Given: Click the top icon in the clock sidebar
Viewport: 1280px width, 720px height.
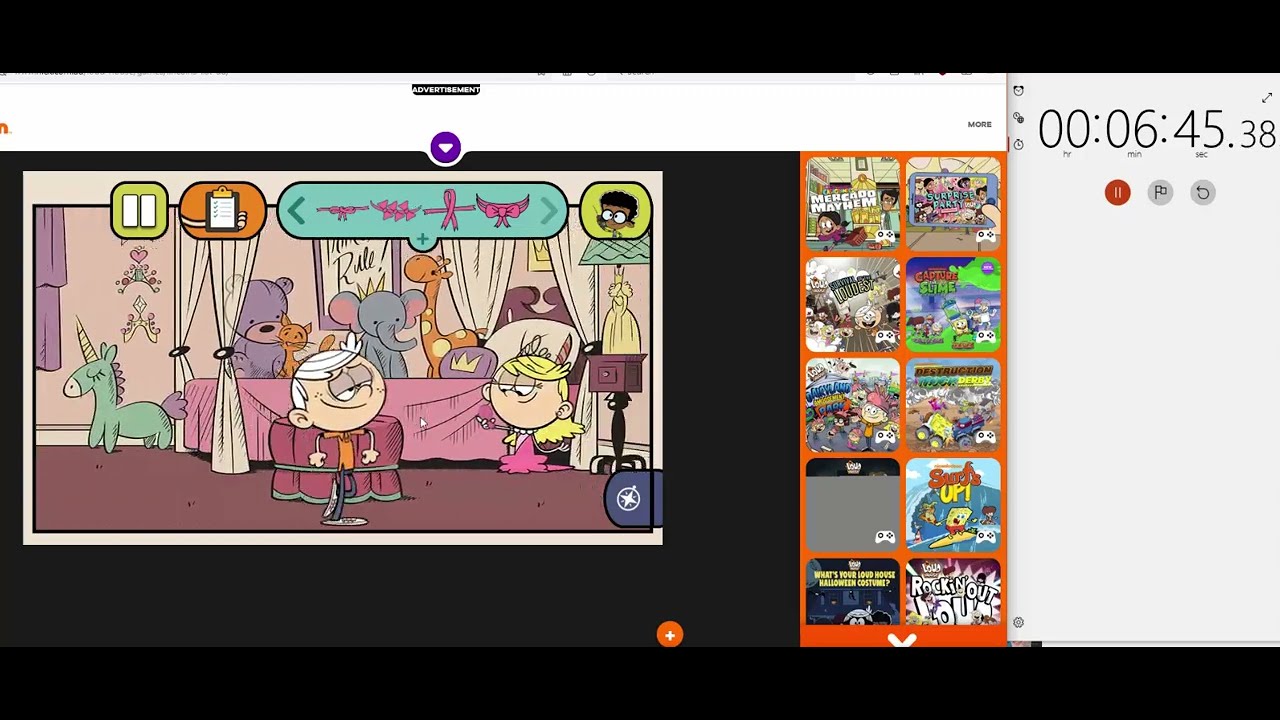Looking at the screenshot, I should point(1018,91).
